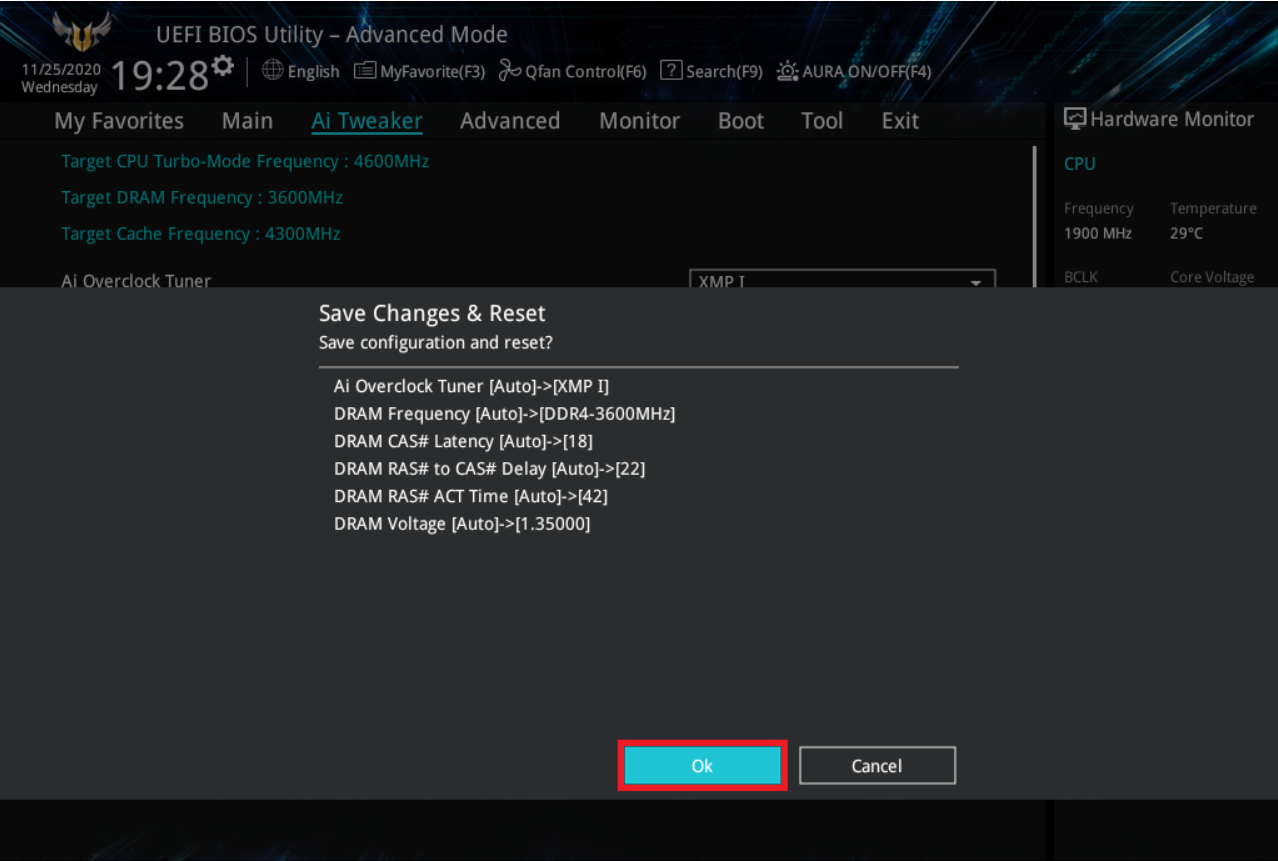Screen dimensions: 1278x861
Task: Click the Save Changes & Reset title
Action: (x=432, y=314)
